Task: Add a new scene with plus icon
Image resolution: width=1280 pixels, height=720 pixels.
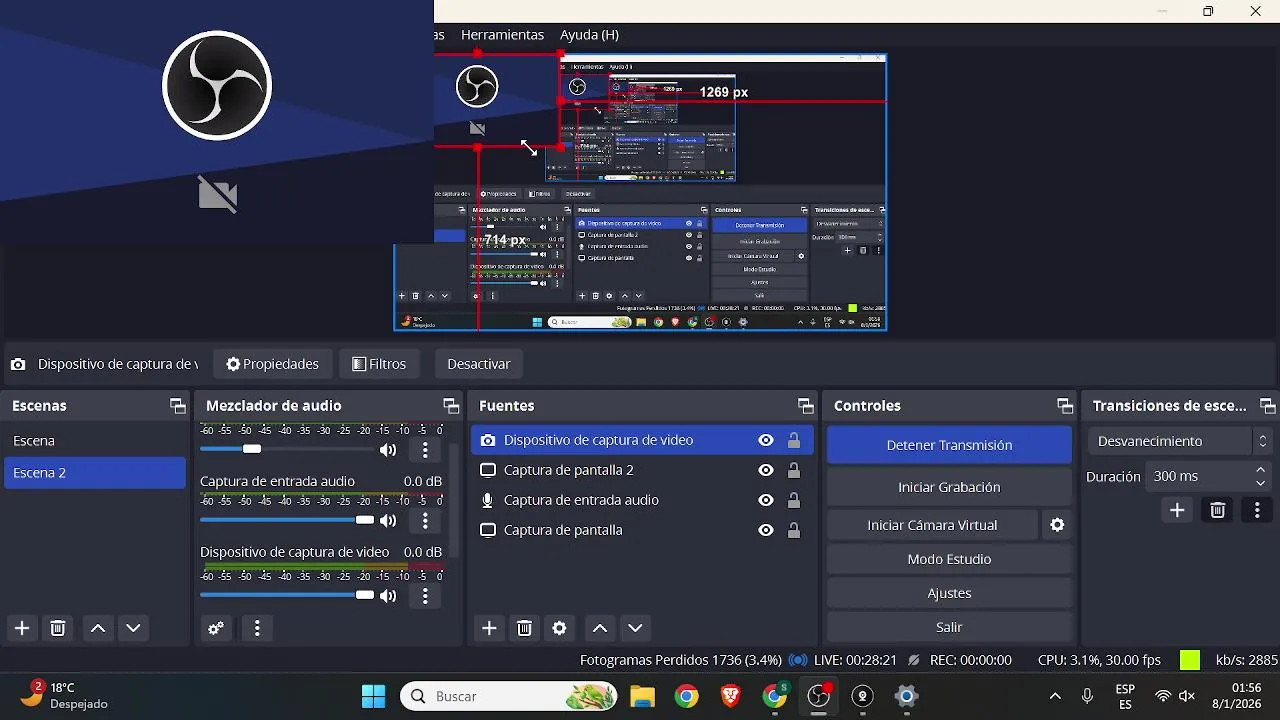Action: (22, 628)
